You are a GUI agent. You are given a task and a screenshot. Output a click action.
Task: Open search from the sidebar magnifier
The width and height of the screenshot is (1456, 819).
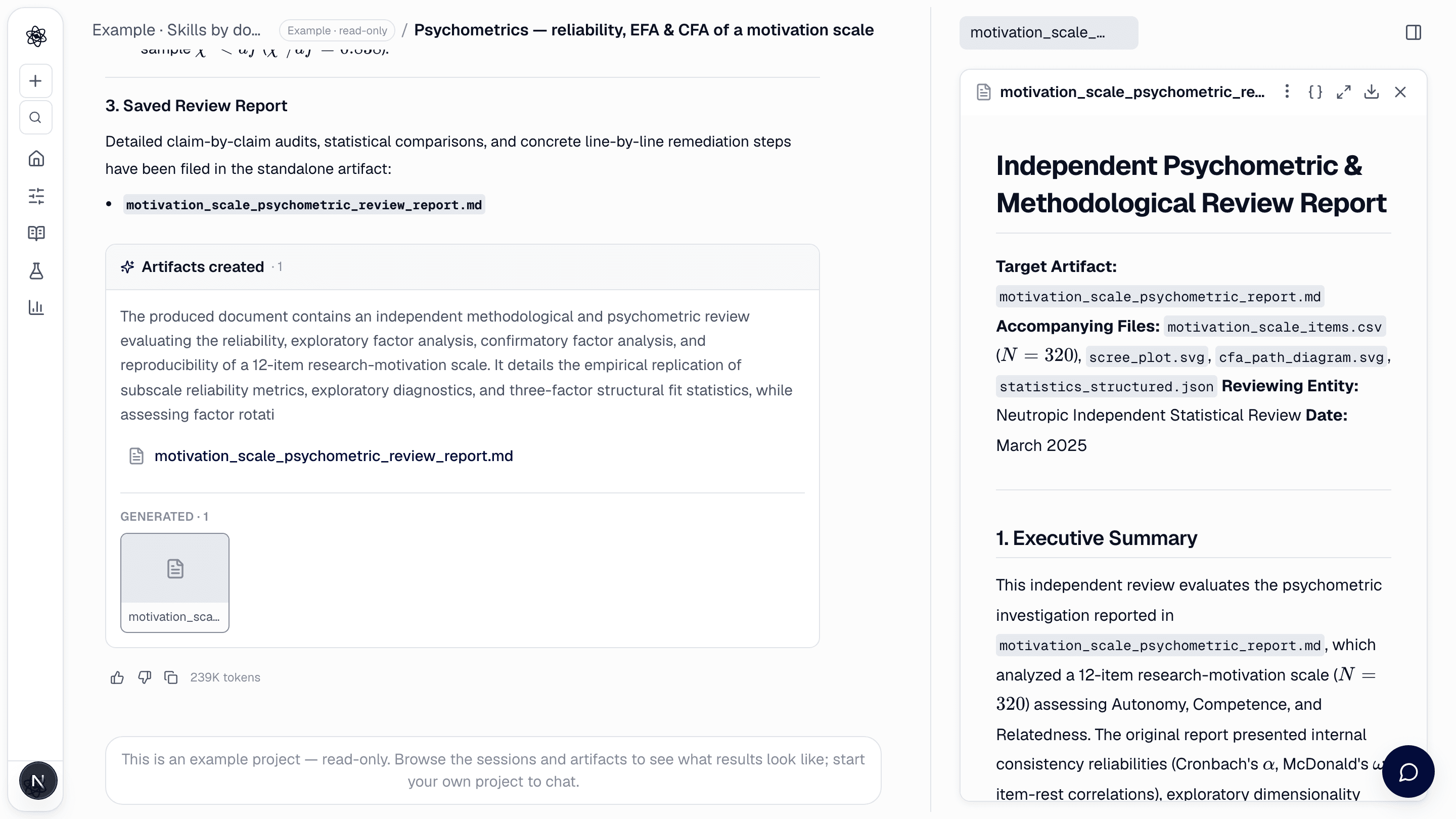[35, 118]
